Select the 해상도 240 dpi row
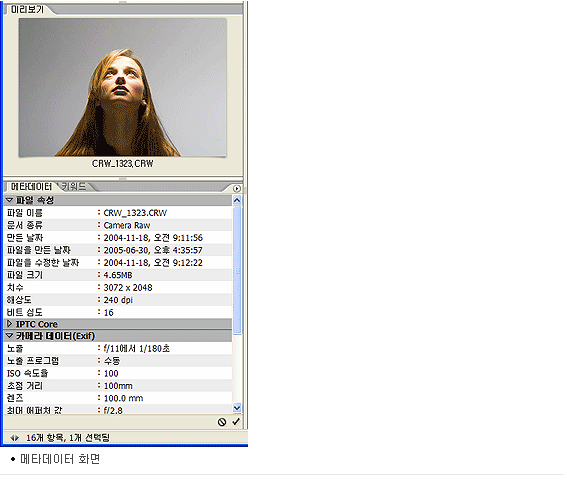 [x=118, y=300]
